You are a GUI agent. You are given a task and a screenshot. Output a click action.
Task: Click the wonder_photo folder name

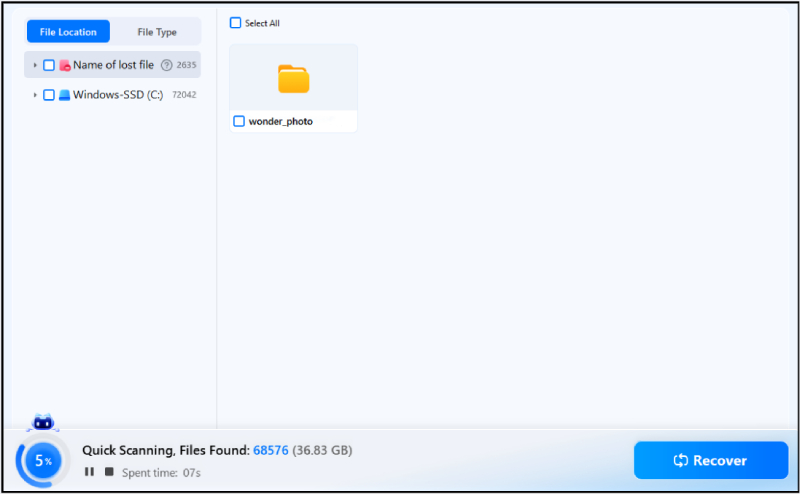tap(281, 121)
